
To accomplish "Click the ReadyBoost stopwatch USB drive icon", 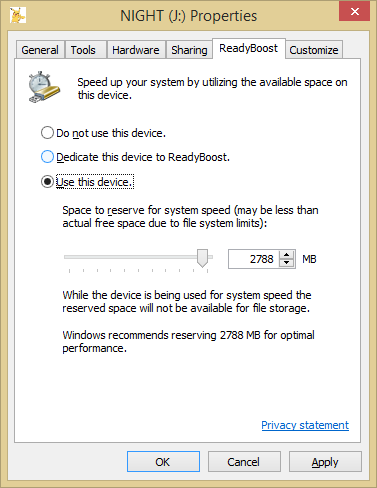I will (x=44, y=87).
